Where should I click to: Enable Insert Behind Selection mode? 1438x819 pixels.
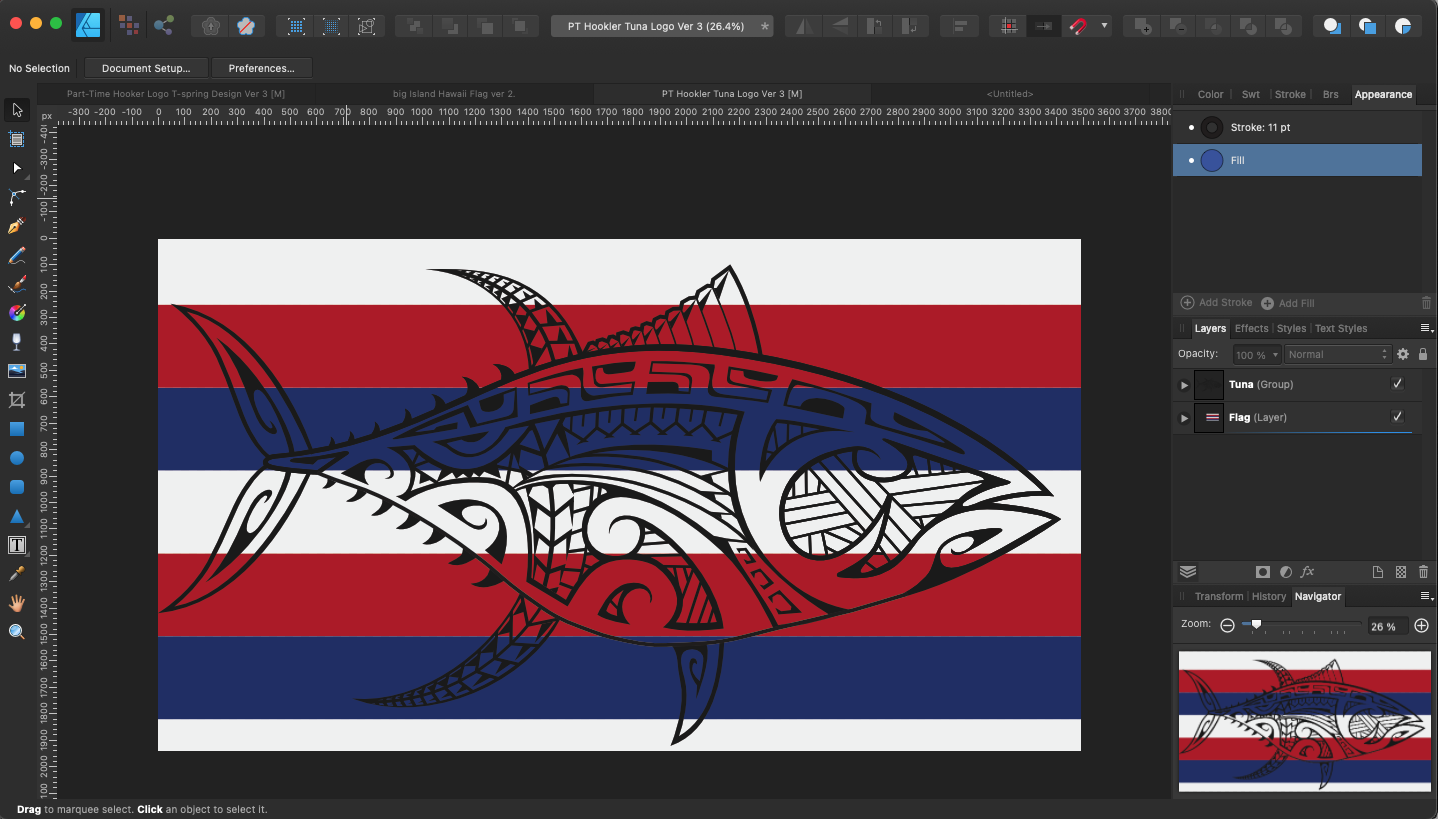click(1332, 26)
